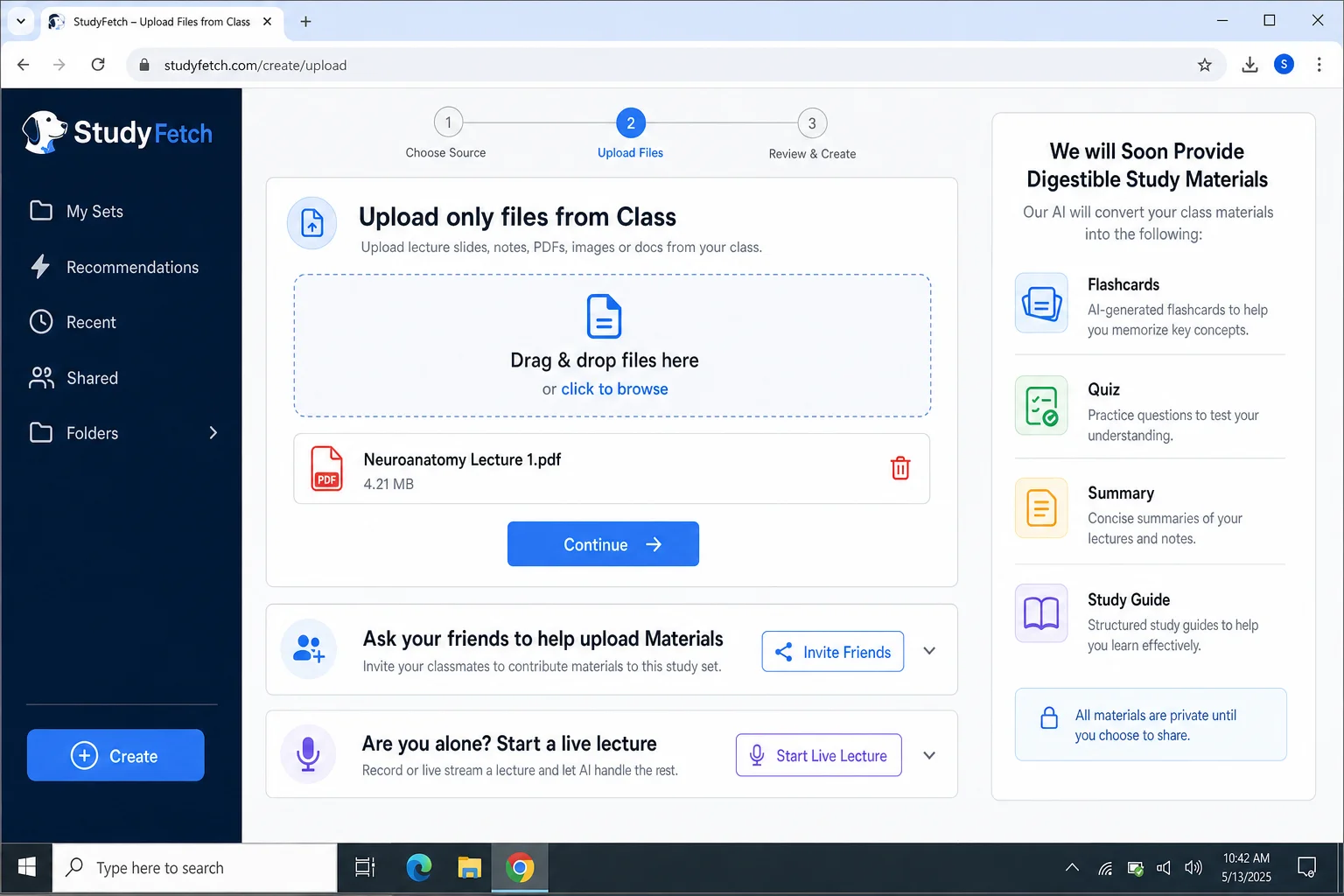Click the Study Guide book icon
Screen dimensions: 1344x896
tap(1041, 613)
